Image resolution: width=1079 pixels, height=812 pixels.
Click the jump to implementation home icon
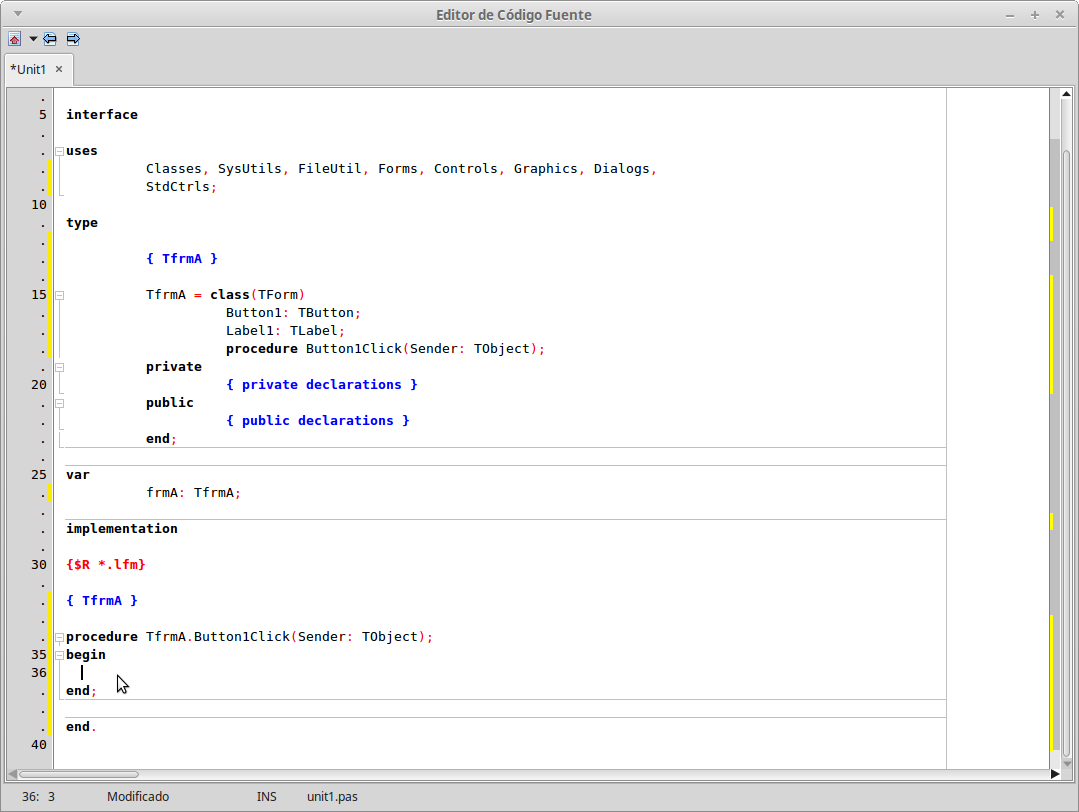pos(13,38)
